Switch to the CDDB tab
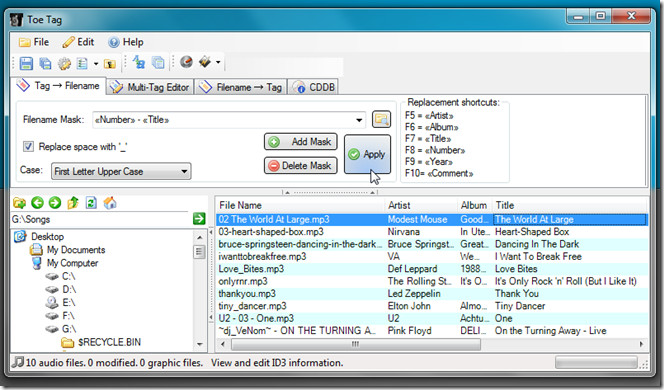This screenshot has height=390, width=664. click(313, 87)
